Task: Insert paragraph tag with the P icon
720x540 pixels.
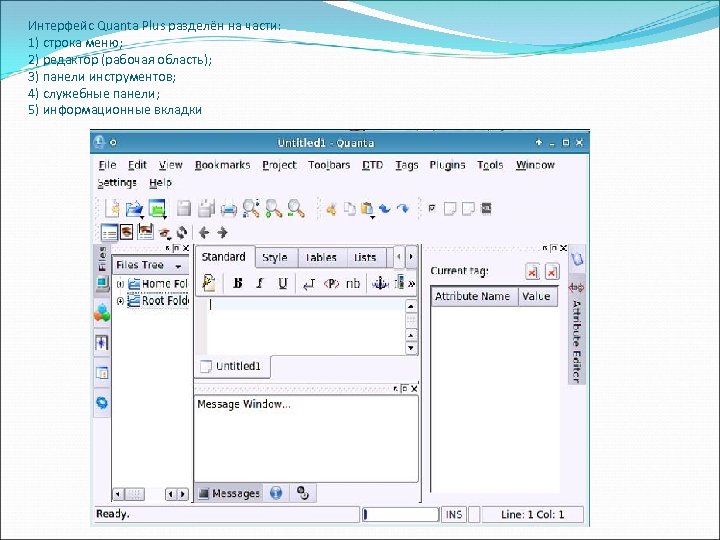Action: [331, 284]
